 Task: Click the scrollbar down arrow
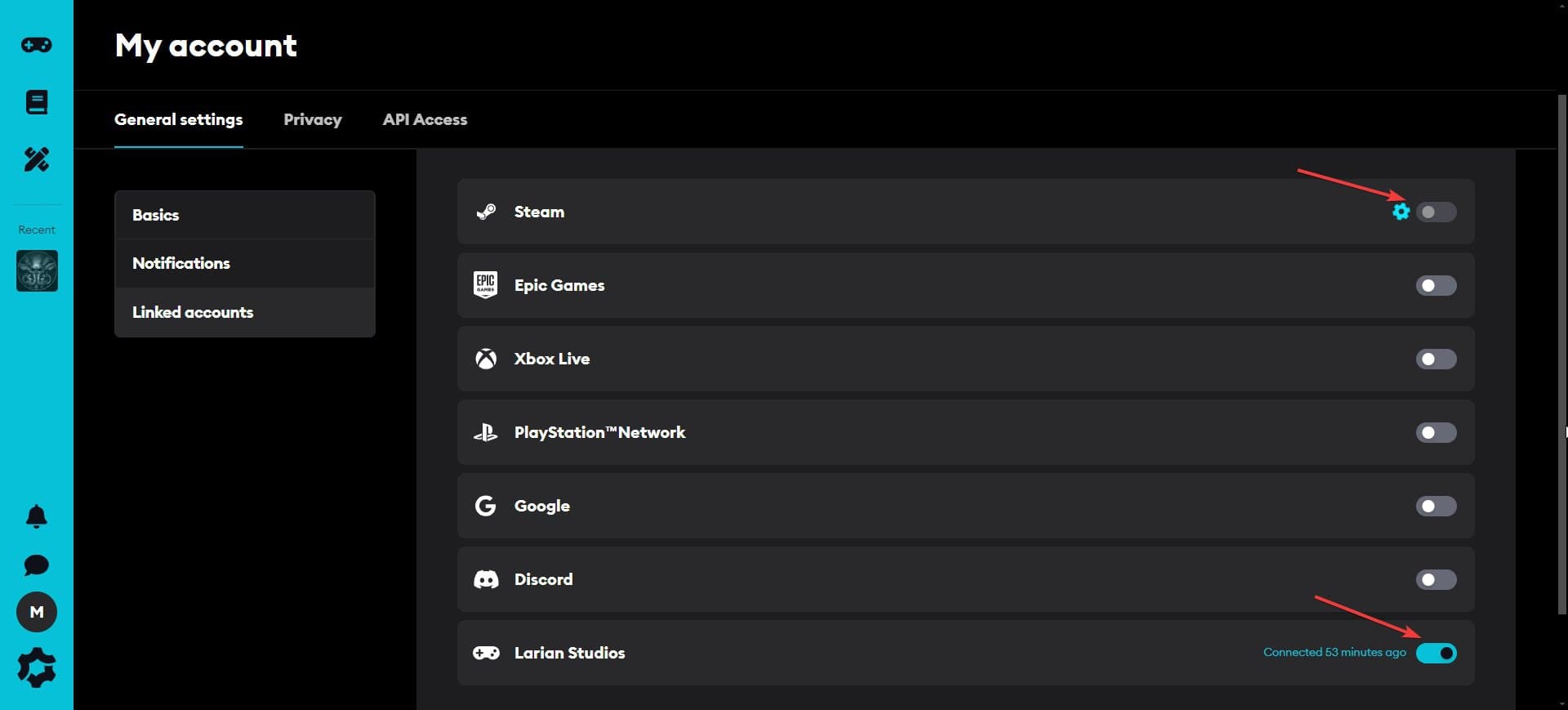pos(1561,703)
